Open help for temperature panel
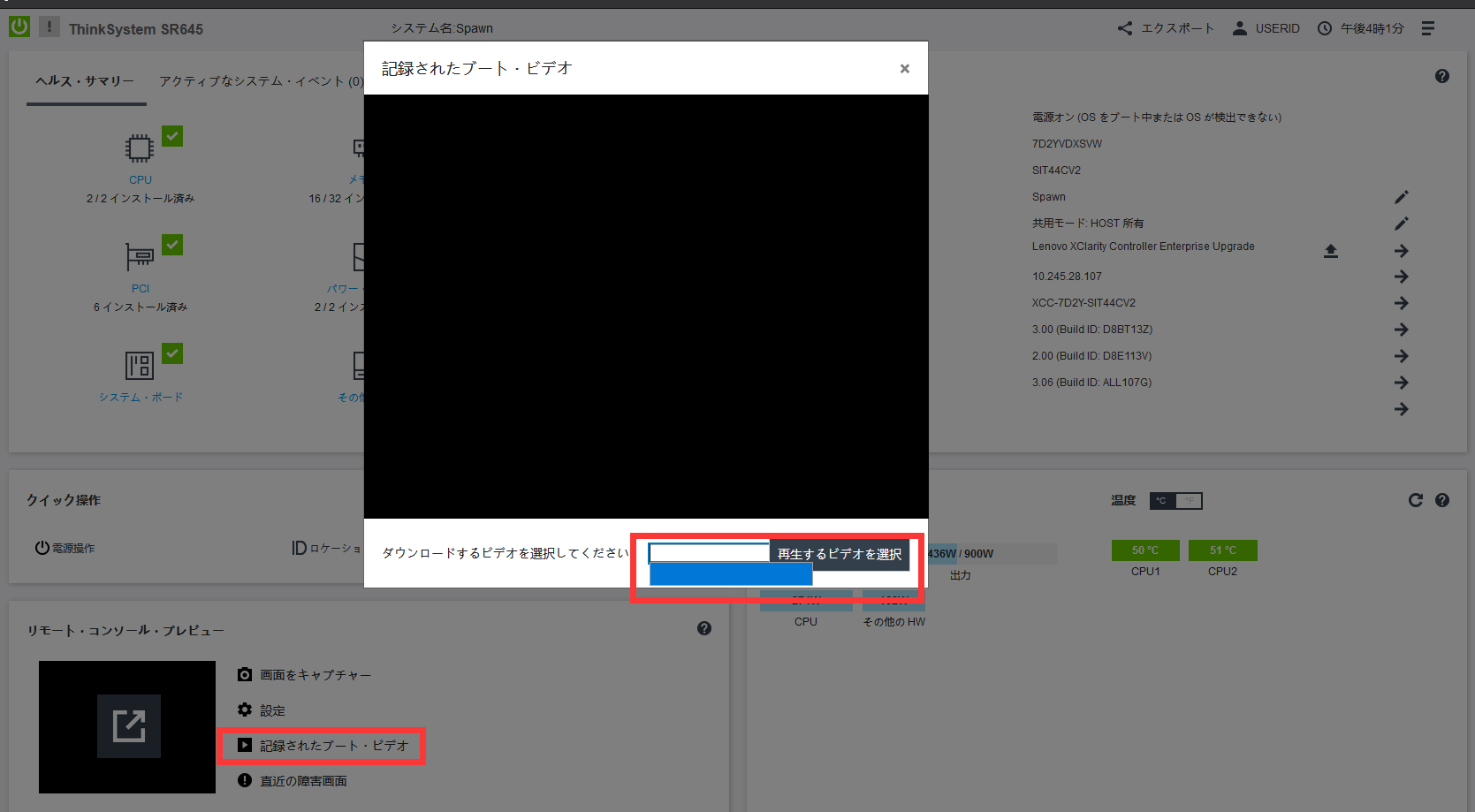The width and height of the screenshot is (1475, 812). 1442,500
